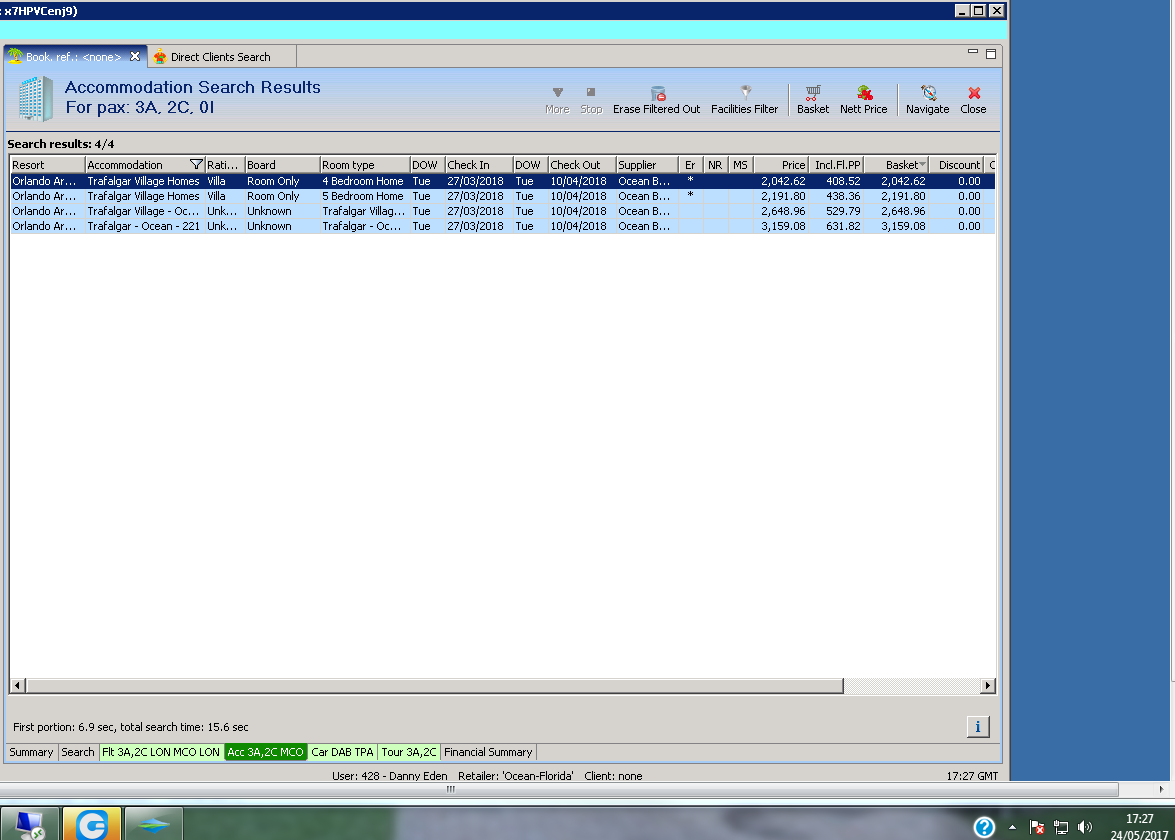Sort by Basket column header
Viewport: 1175px width, 840px height.
coord(897,165)
